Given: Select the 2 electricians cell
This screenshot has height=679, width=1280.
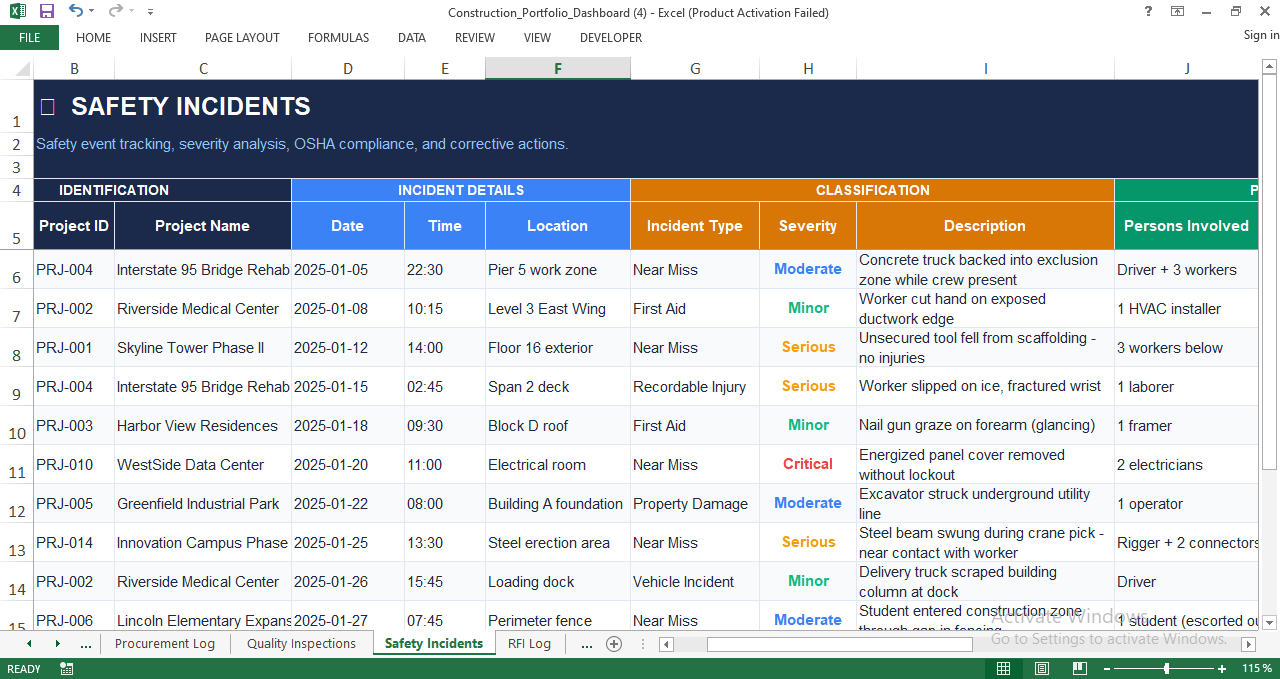Looking at the screenshot, I should pos(1186,465).
